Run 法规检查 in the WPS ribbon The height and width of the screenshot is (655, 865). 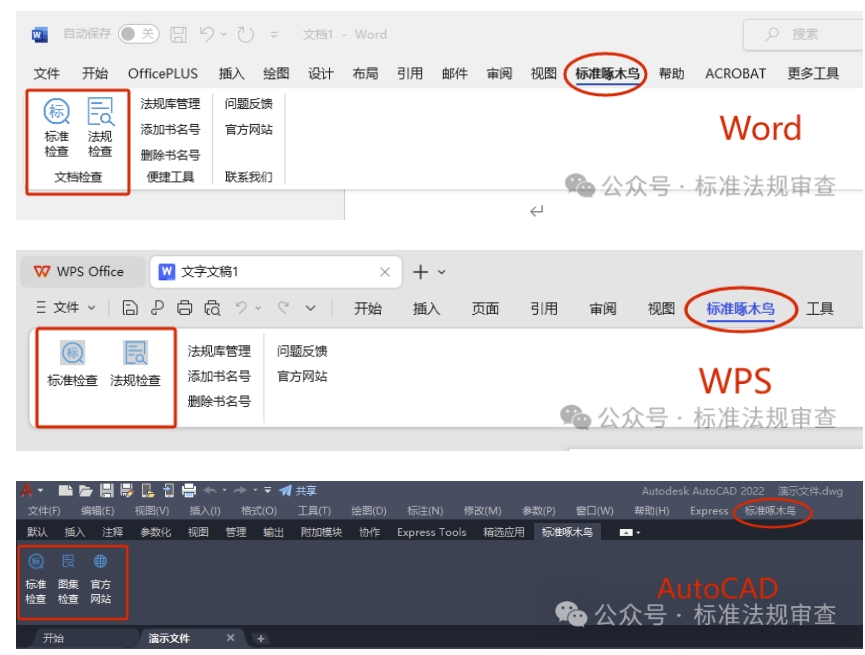tap(135, 354)
